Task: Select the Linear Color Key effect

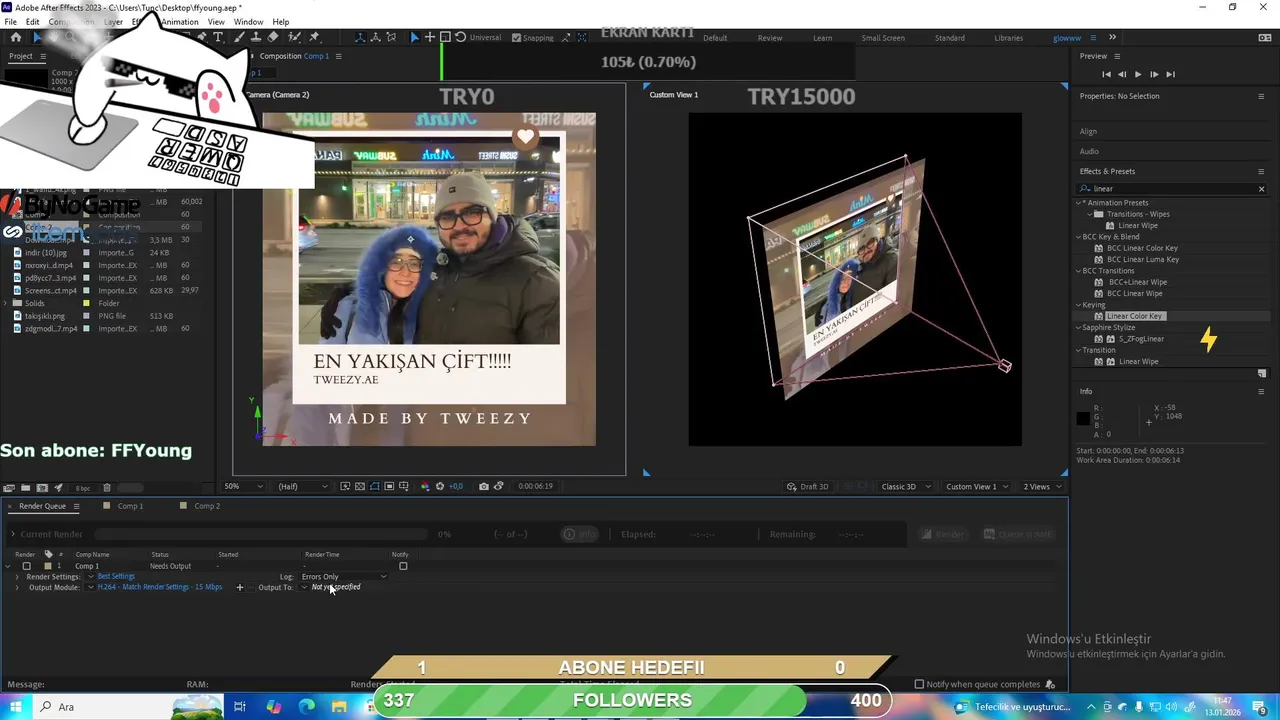Action: 1134,316
